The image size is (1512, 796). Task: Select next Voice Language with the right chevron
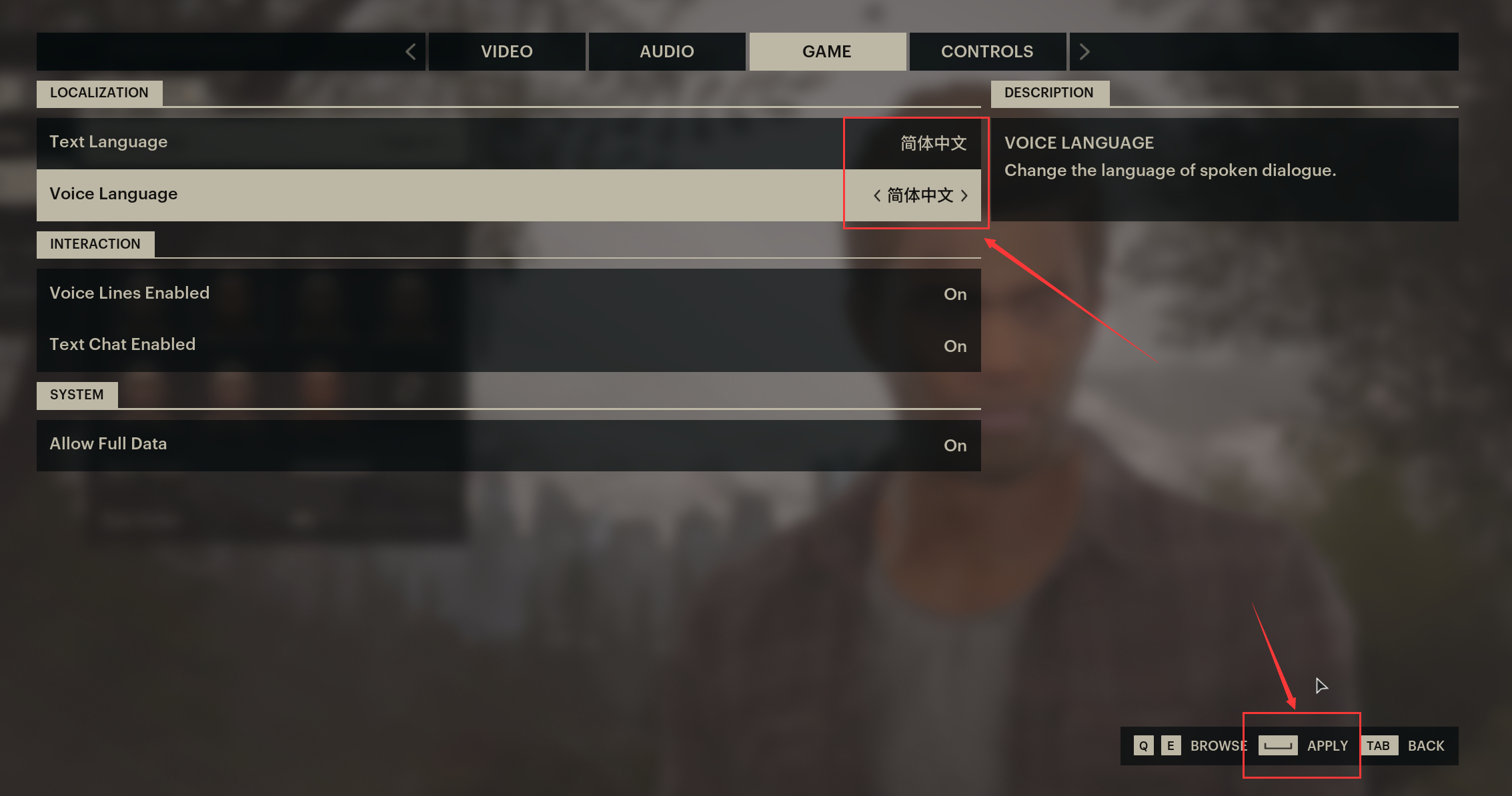(964, 195)
